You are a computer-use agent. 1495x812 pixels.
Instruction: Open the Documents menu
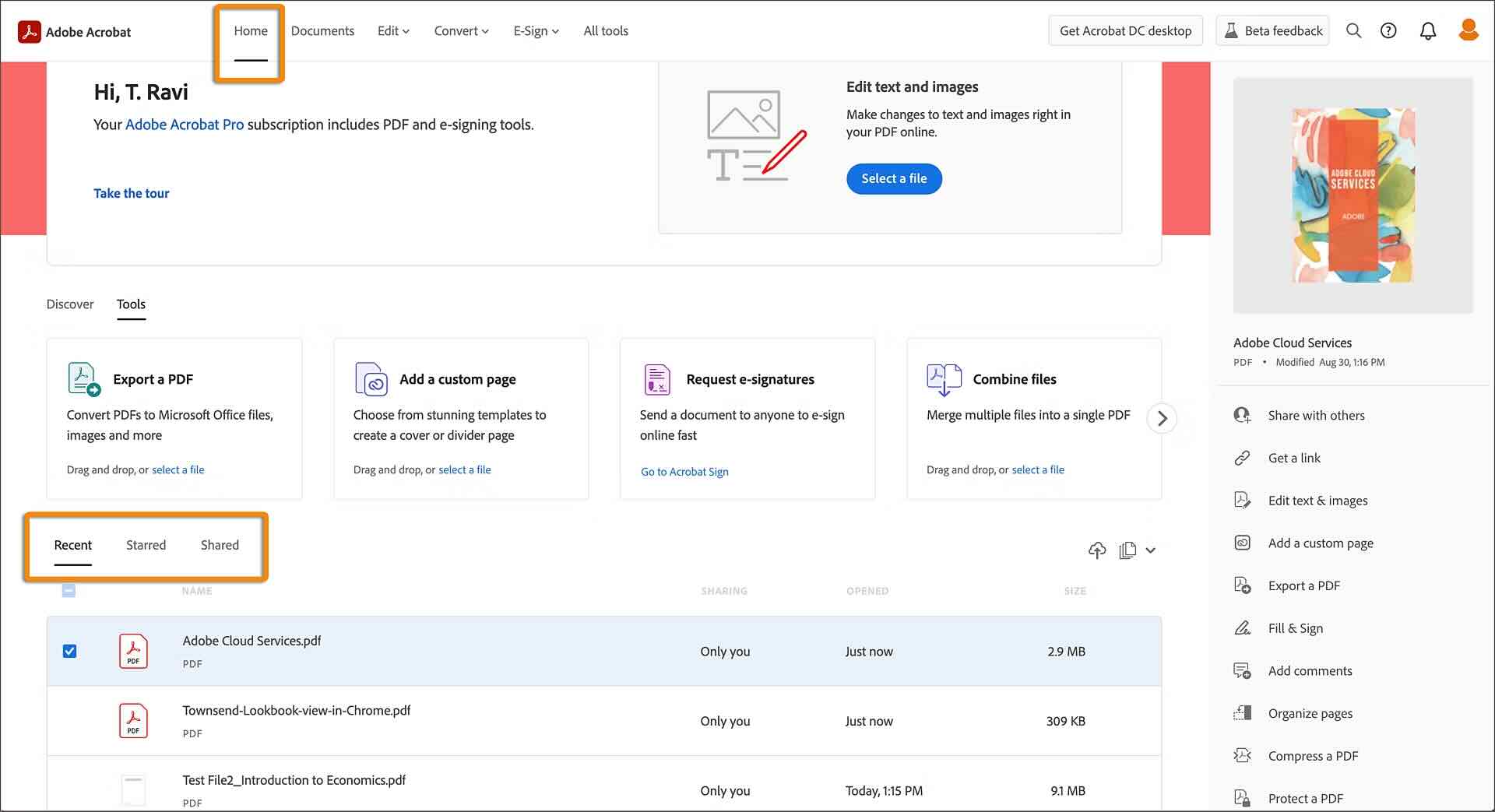click(322, 30)
